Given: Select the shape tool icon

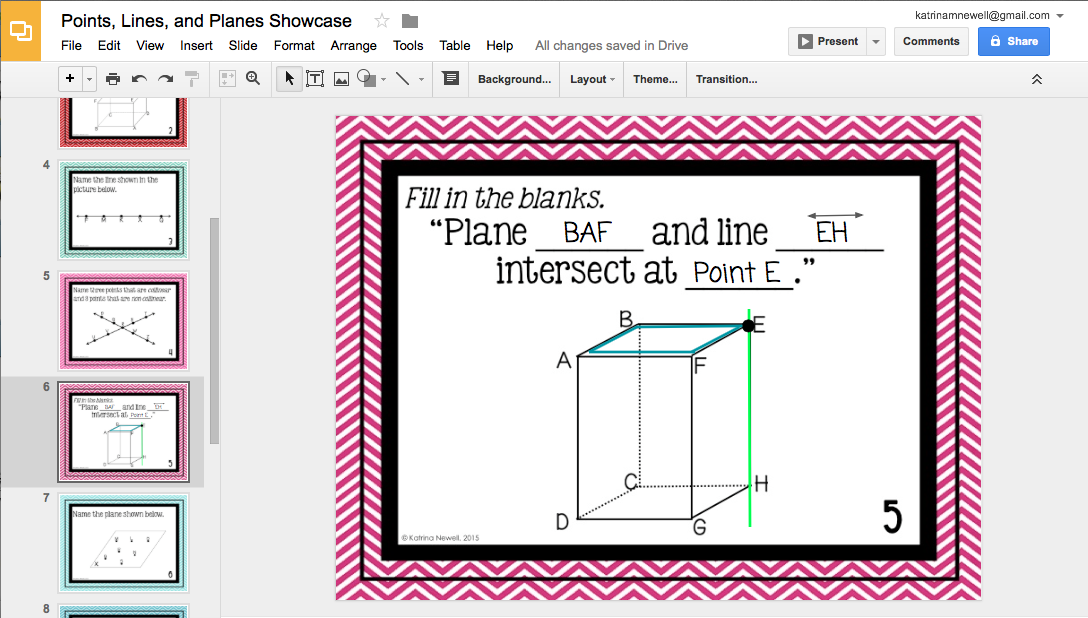Looking at the screenshot, I should (x=366, y=79).
